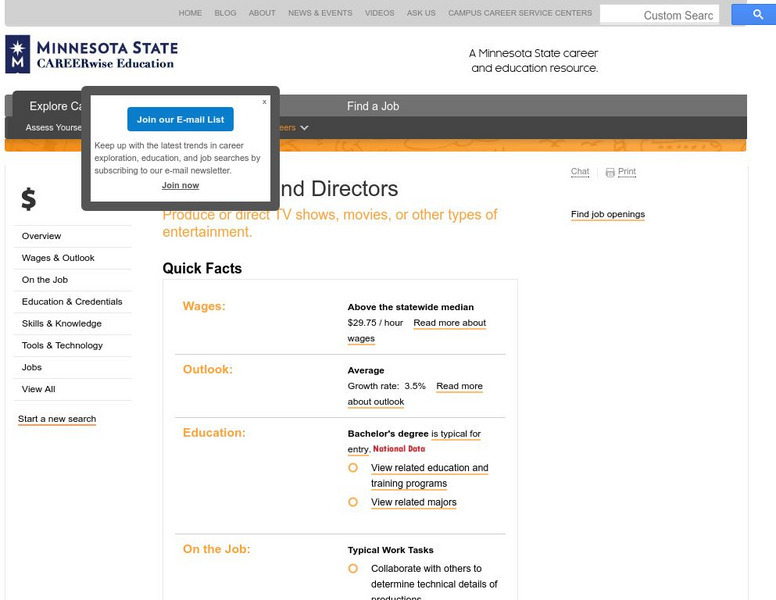Open the ABOUT menu item
Image resolution: width=776 pixels, height=600 pixels.
point(262,13)
